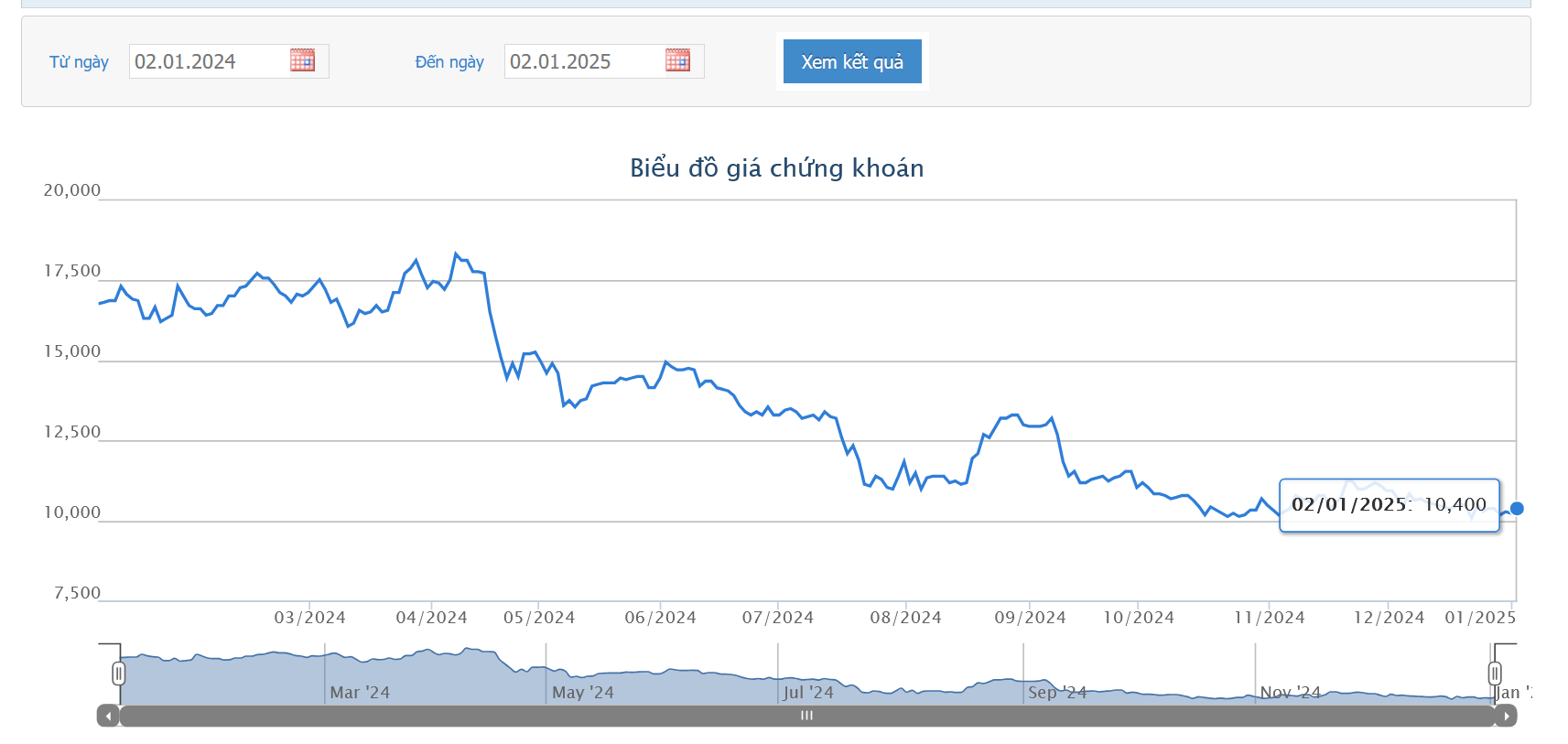Click the May '24 navigator label
This screenshot has height=744, width=1568.
pyautogui.click(x=583, y=693)
